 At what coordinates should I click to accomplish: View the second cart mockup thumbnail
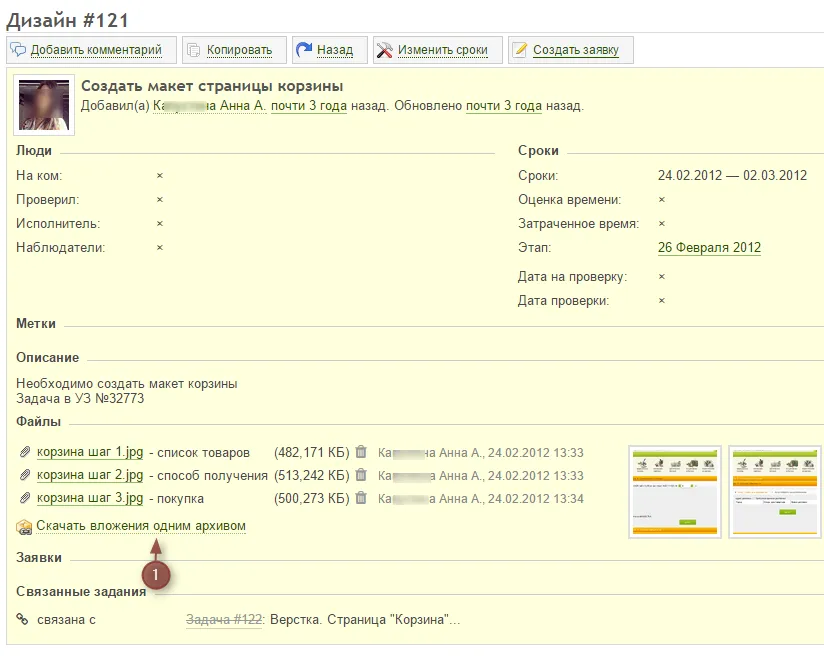(776, 492)
